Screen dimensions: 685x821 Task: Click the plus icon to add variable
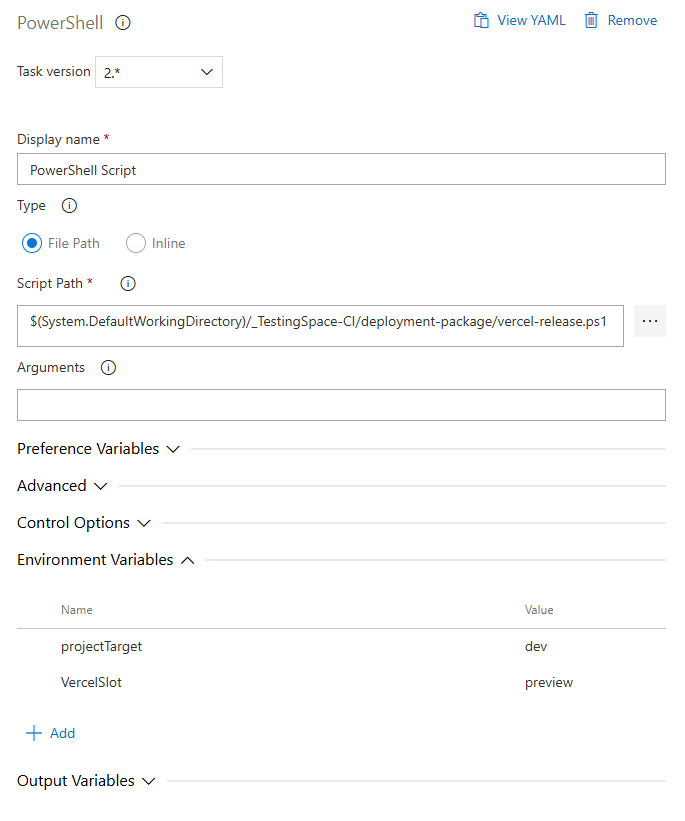(34, 733)
